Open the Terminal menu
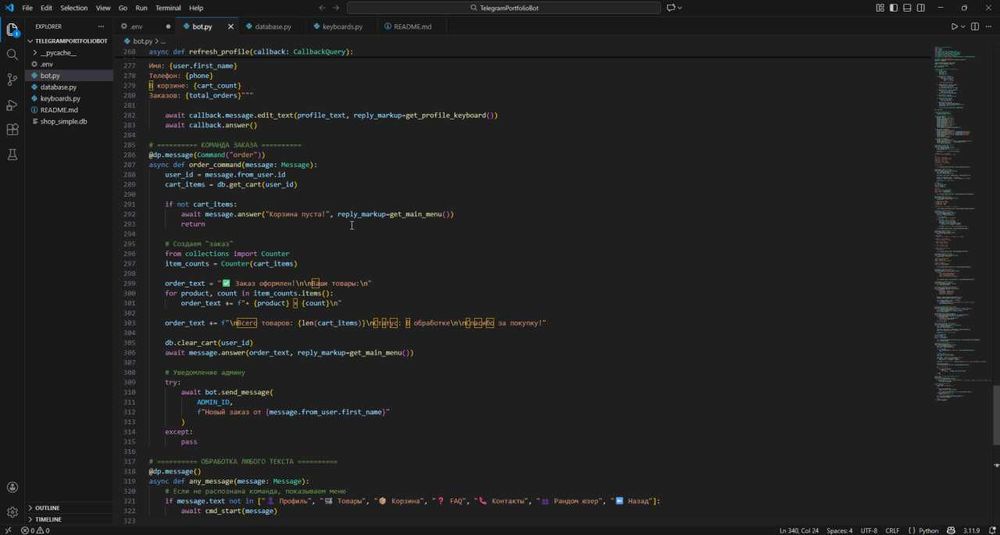The image size is (1000, 535). click(x=167, y=7)
